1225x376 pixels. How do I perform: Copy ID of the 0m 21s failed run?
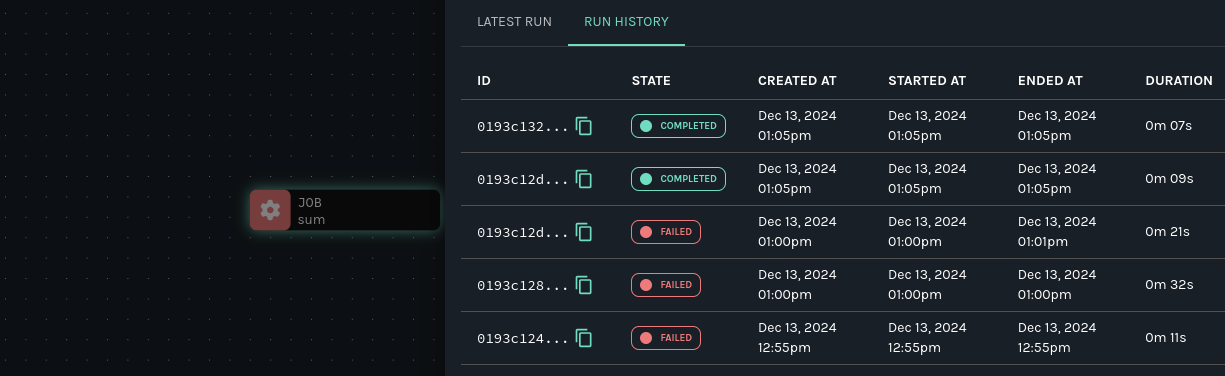click(x=584, y=232)
